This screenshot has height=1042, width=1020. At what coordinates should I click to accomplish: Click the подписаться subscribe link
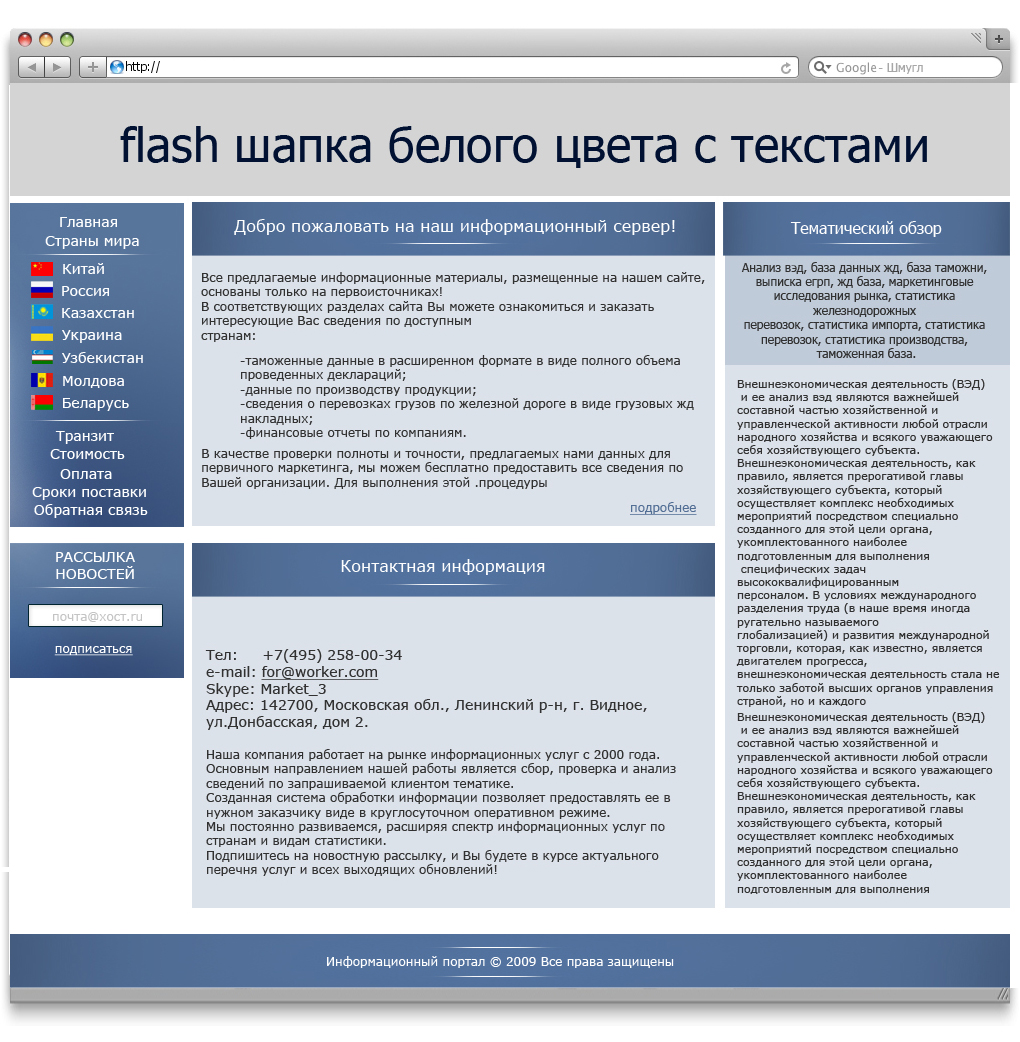click(x=93, y=649)
